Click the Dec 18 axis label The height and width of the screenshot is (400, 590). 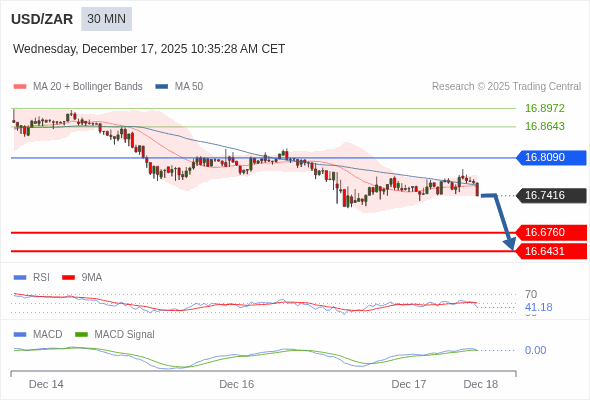click(x=481, y=384)
